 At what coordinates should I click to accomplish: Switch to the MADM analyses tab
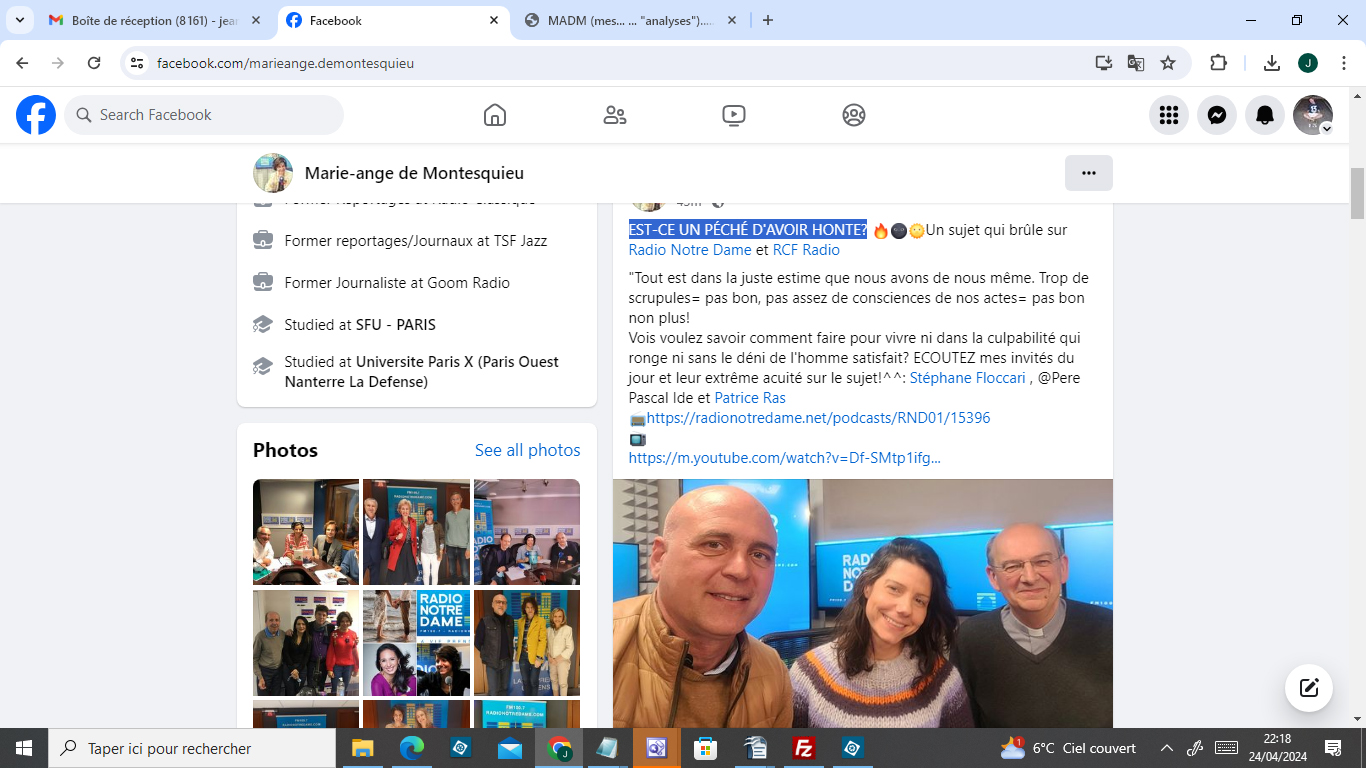[x=630, y=20]
